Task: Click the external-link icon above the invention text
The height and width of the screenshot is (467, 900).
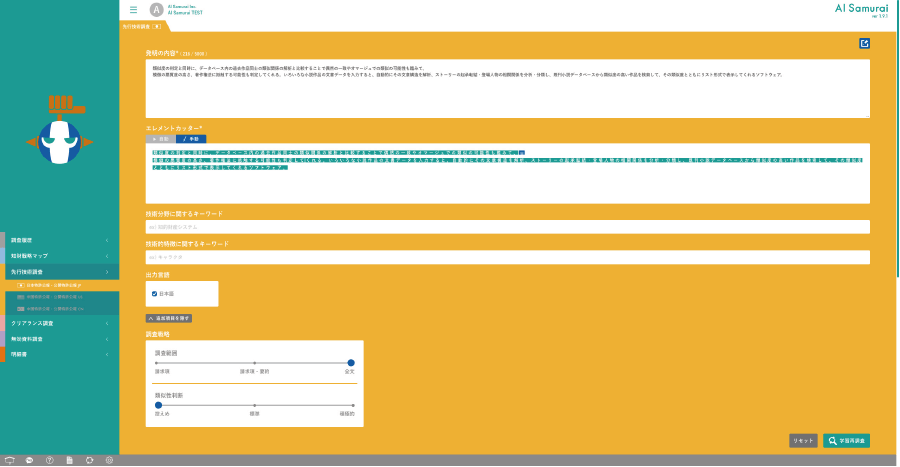Action: coord(864,43)
